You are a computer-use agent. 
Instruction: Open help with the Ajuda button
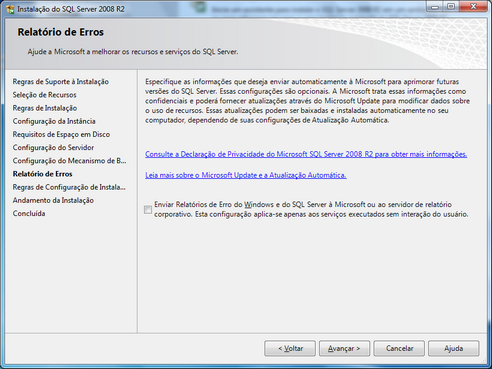click(x=454, y=348)
